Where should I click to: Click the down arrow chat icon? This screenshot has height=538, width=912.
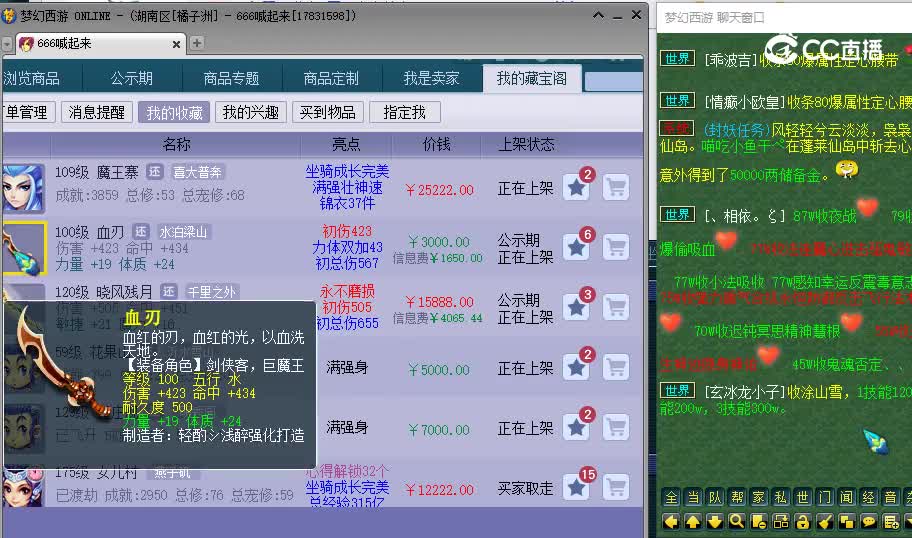point(715,522)
